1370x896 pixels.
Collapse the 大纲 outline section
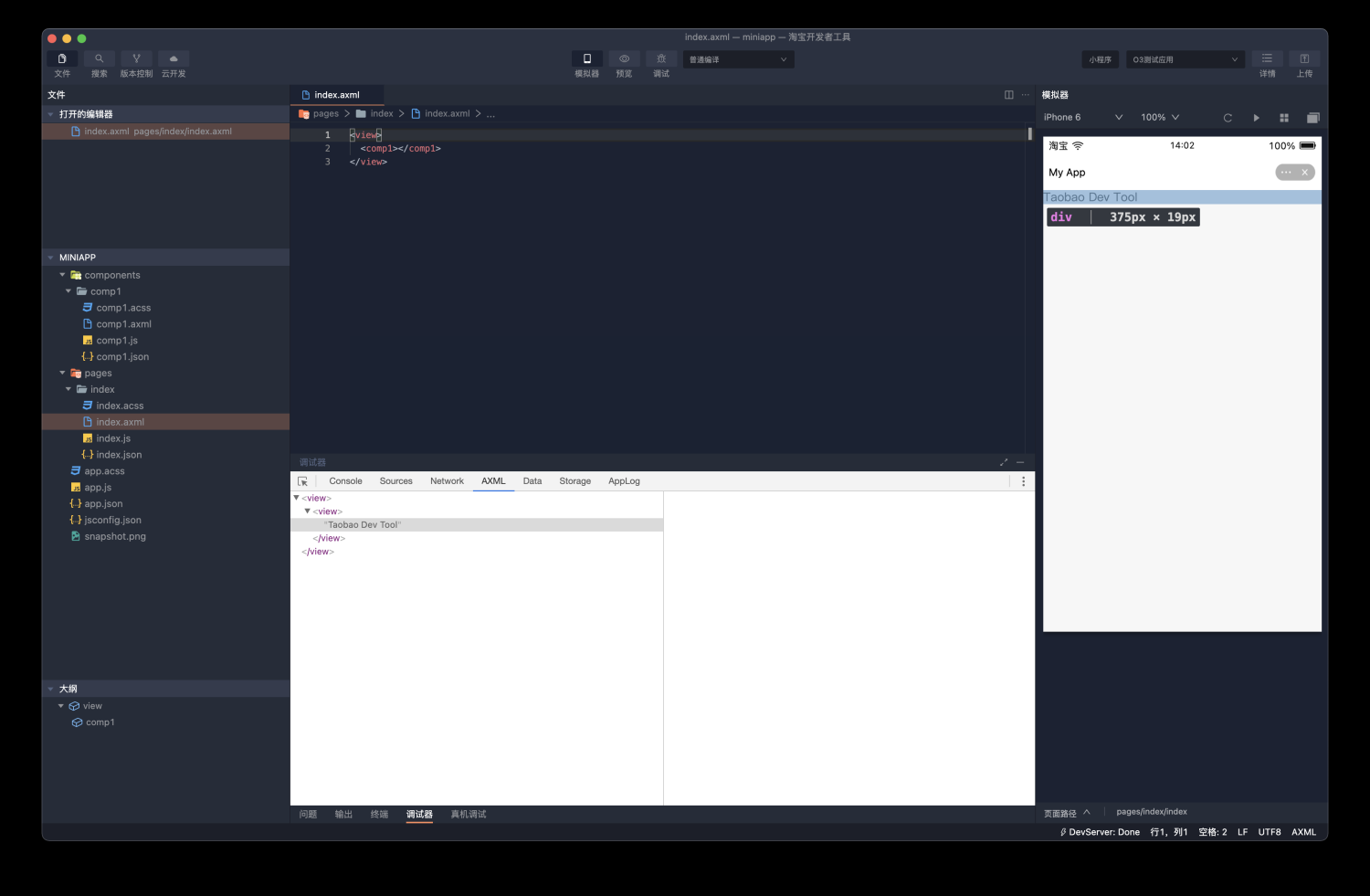pos(50,689)
